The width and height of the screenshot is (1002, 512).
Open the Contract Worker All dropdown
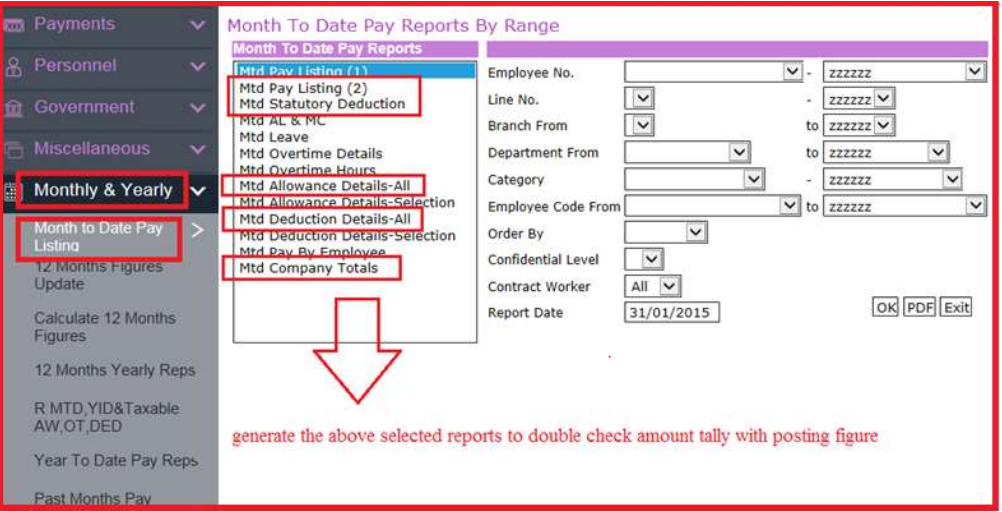(x=669, y=287)
